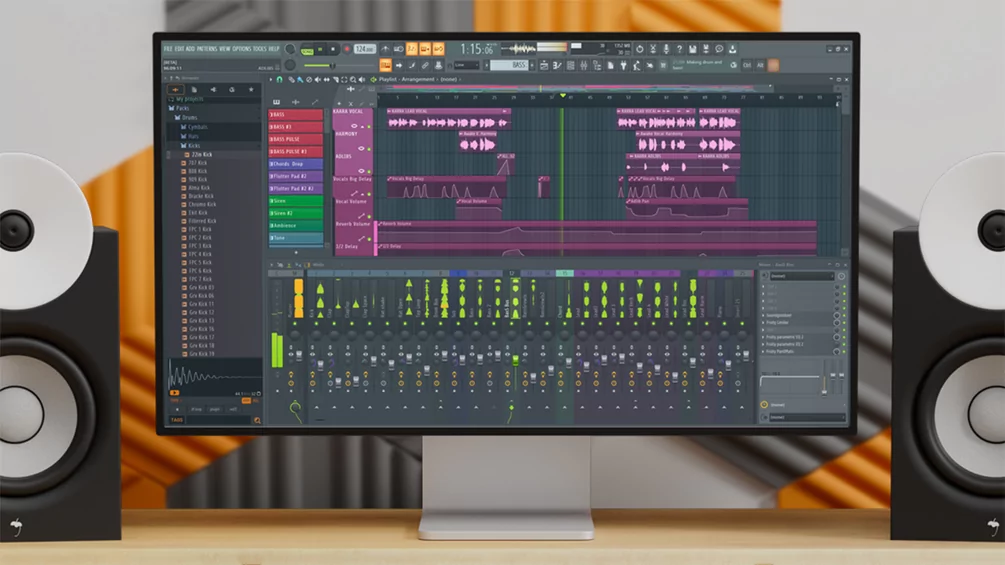This screenshot has width=1005, height=565.
Task: Click the browser search magnifier icon
Action: coord(257,420)
